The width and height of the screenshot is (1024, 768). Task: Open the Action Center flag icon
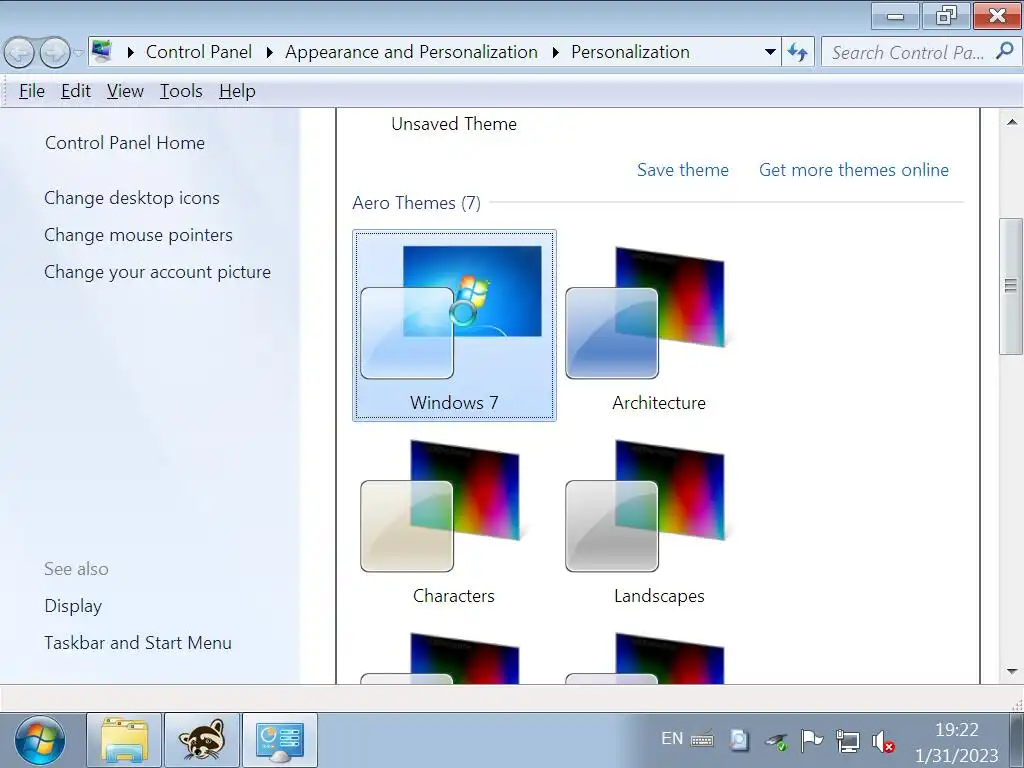coord(811,740)
